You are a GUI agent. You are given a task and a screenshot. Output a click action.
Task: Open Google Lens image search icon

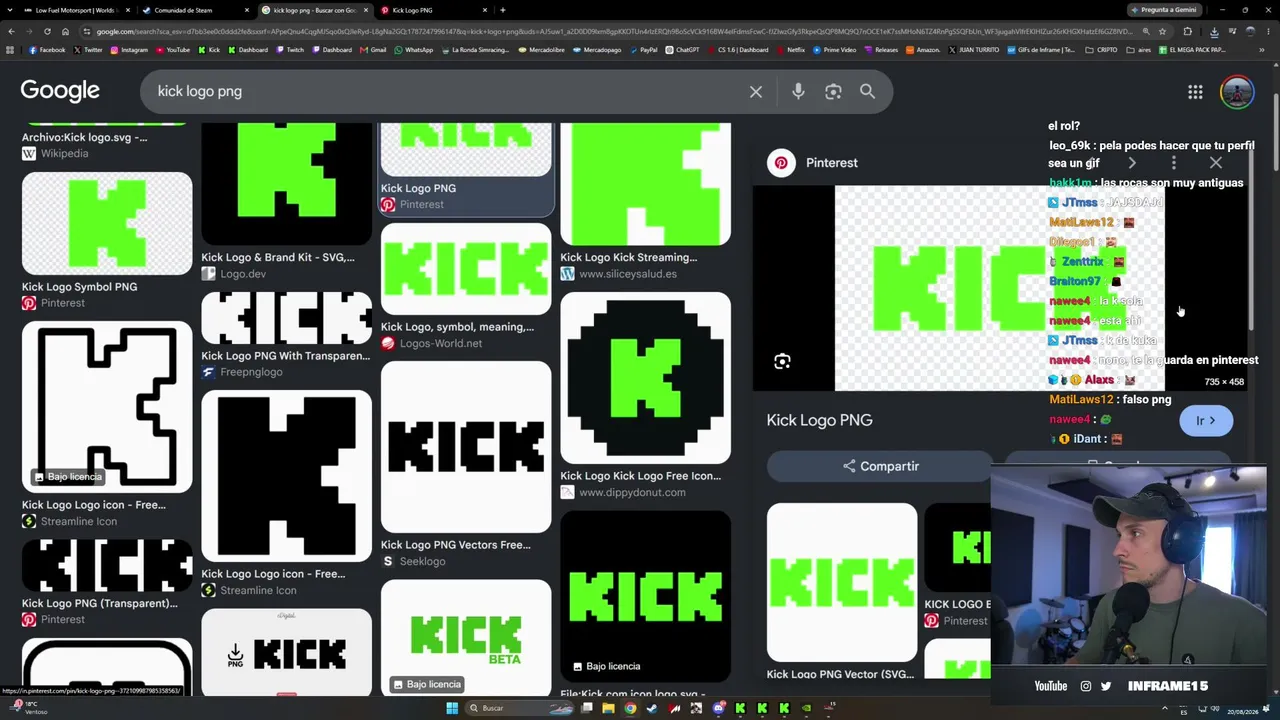833,92
